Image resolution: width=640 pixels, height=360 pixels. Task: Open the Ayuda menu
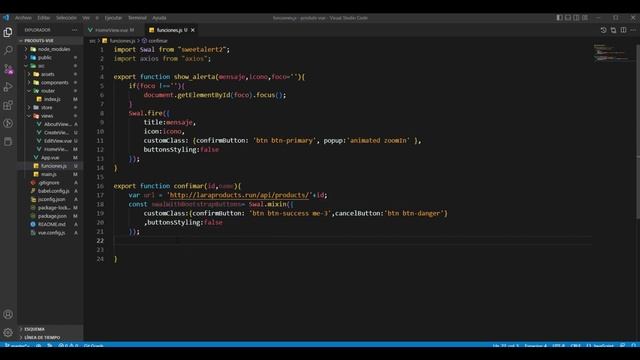pyautogui.click(x=159, y=18)
